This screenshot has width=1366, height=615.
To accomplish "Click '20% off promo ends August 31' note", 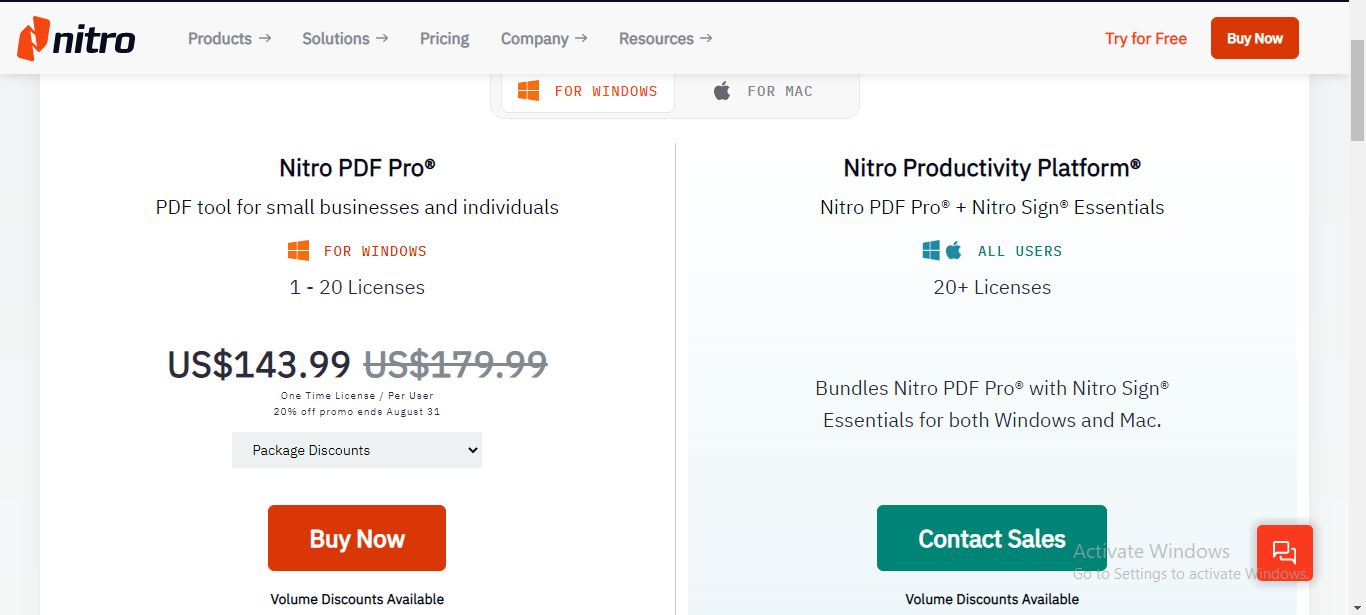I will point(357,412).
